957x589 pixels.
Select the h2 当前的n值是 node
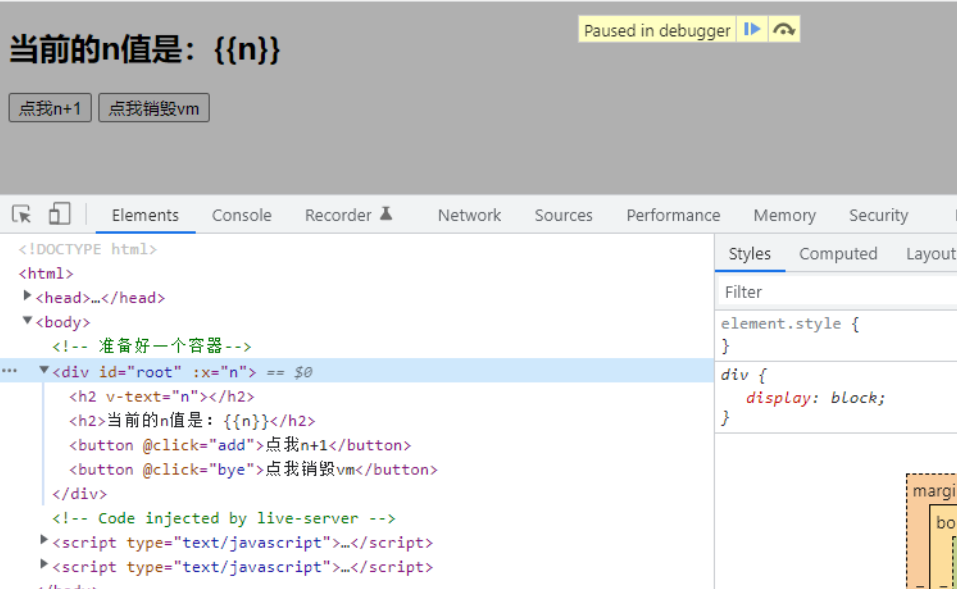coord(192,421)
